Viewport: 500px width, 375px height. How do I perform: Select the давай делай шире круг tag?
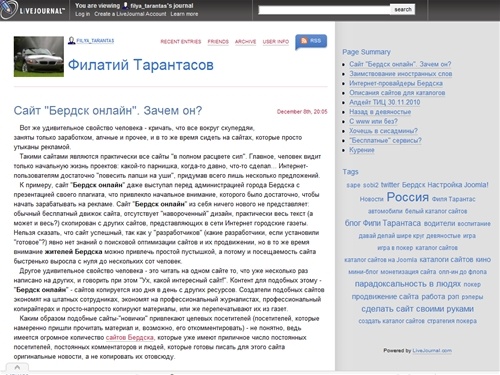[x=391, y=236]
